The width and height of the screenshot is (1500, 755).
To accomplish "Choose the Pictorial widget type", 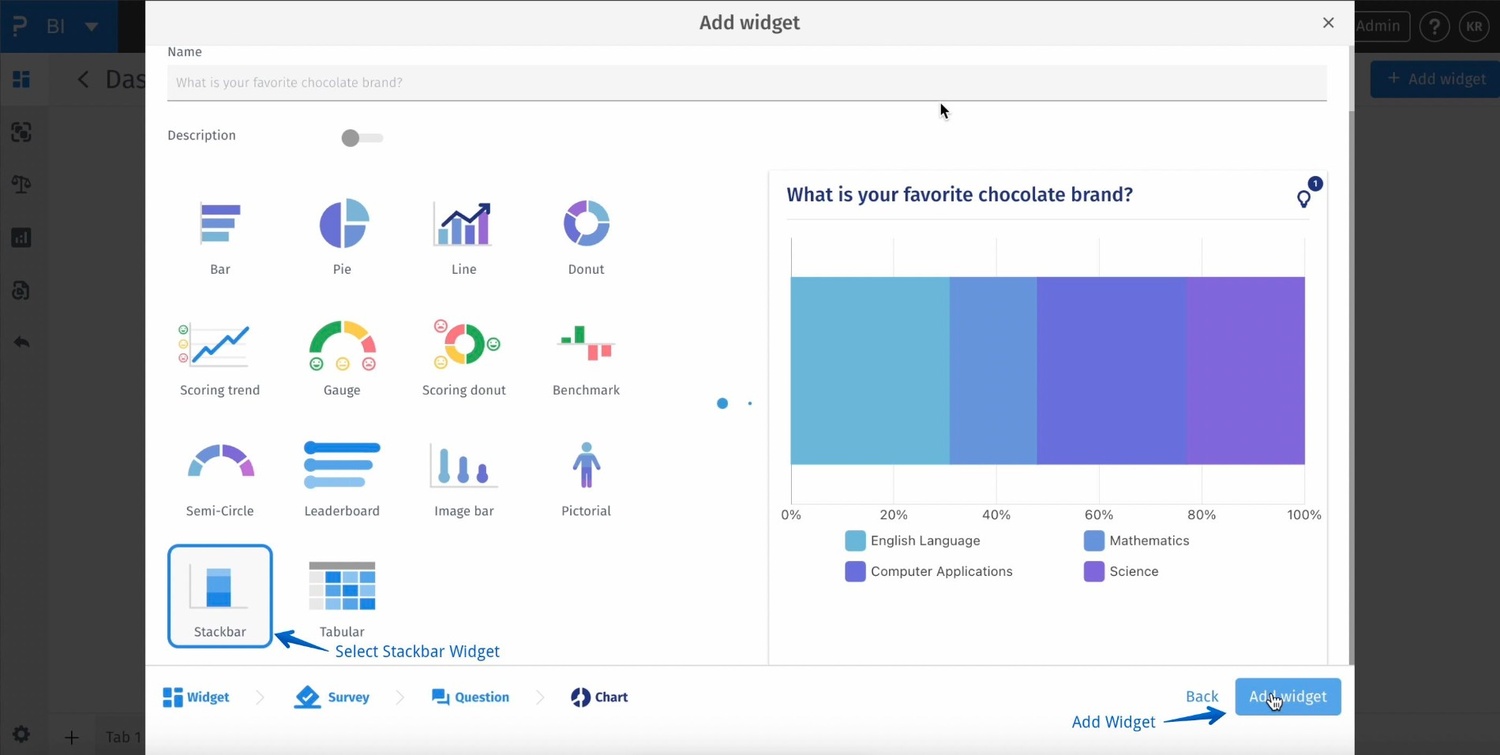I will [585, 463].
